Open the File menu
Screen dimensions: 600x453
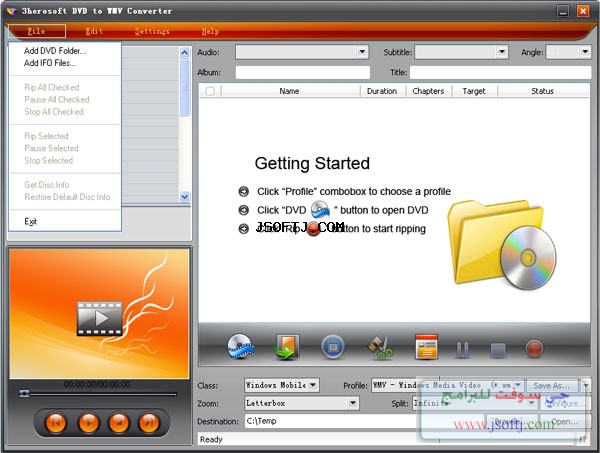(x=37, y=31)
